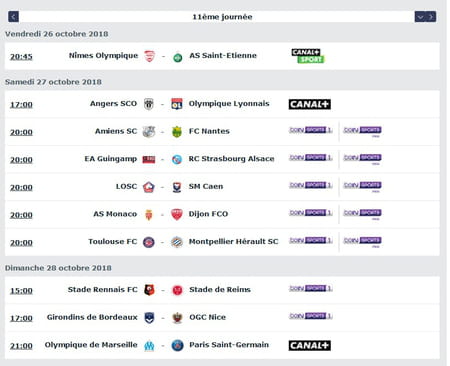
Task: Click the Stade Rennais FC crest
Action: pos(149,290)
